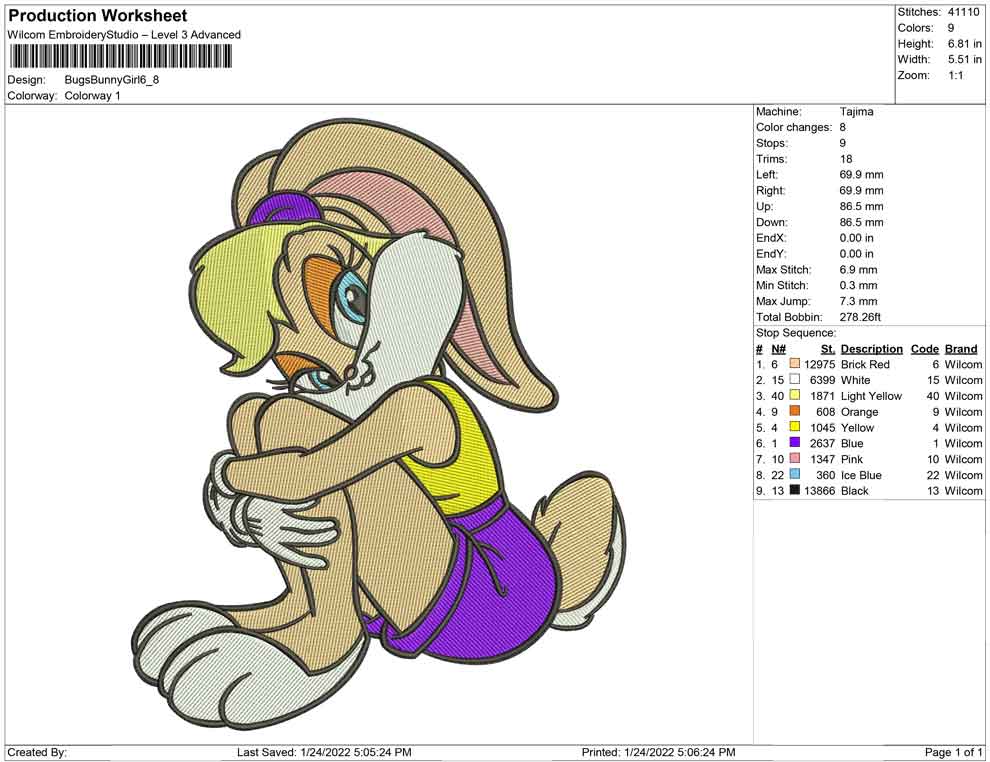
Task: Click the St. column header
Action: (x=828, y=349)
